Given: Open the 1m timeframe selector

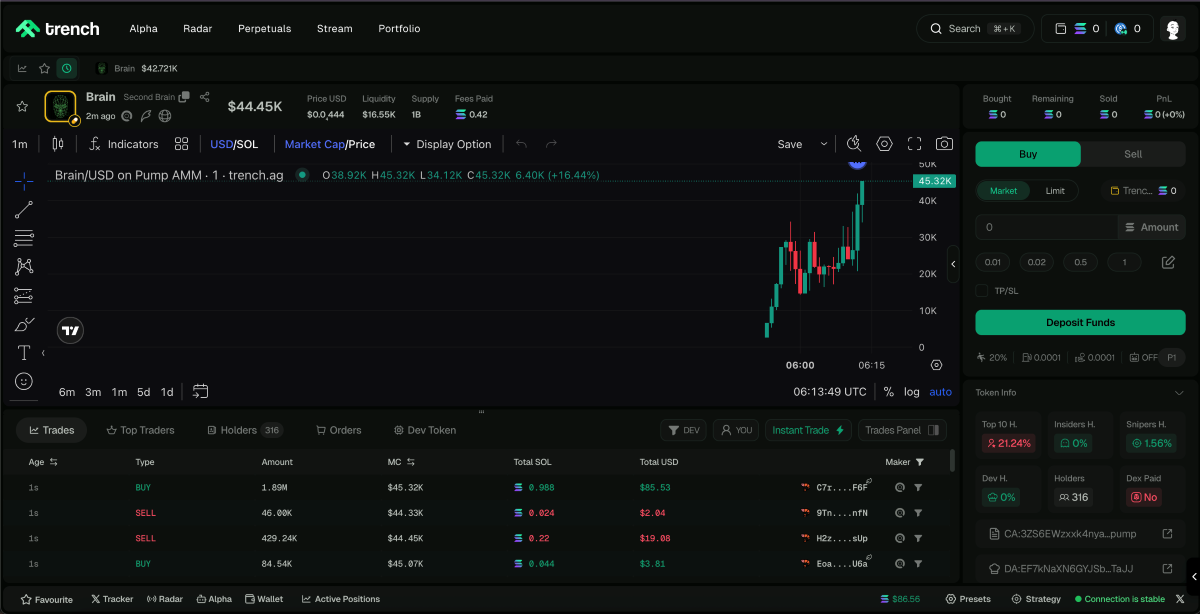Looking at the screenshot, I should [x=20, y=144].
